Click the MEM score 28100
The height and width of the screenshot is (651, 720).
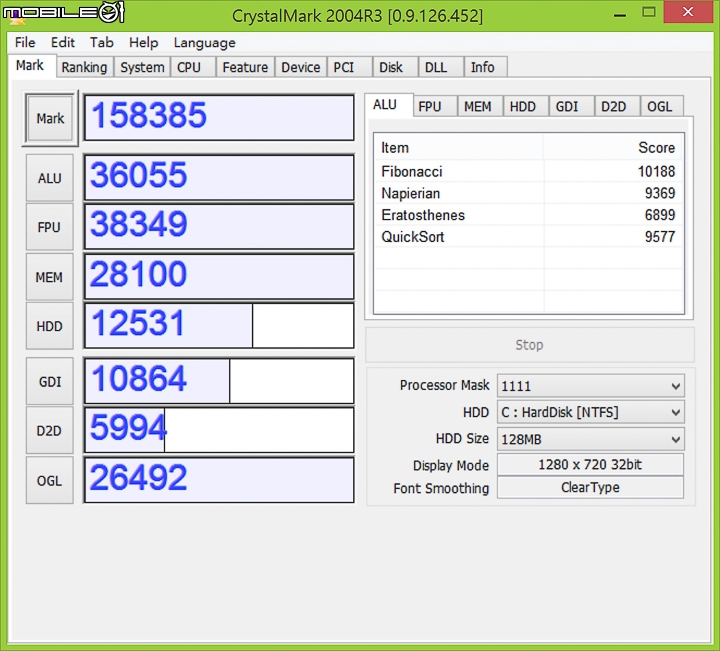point(219,277)
